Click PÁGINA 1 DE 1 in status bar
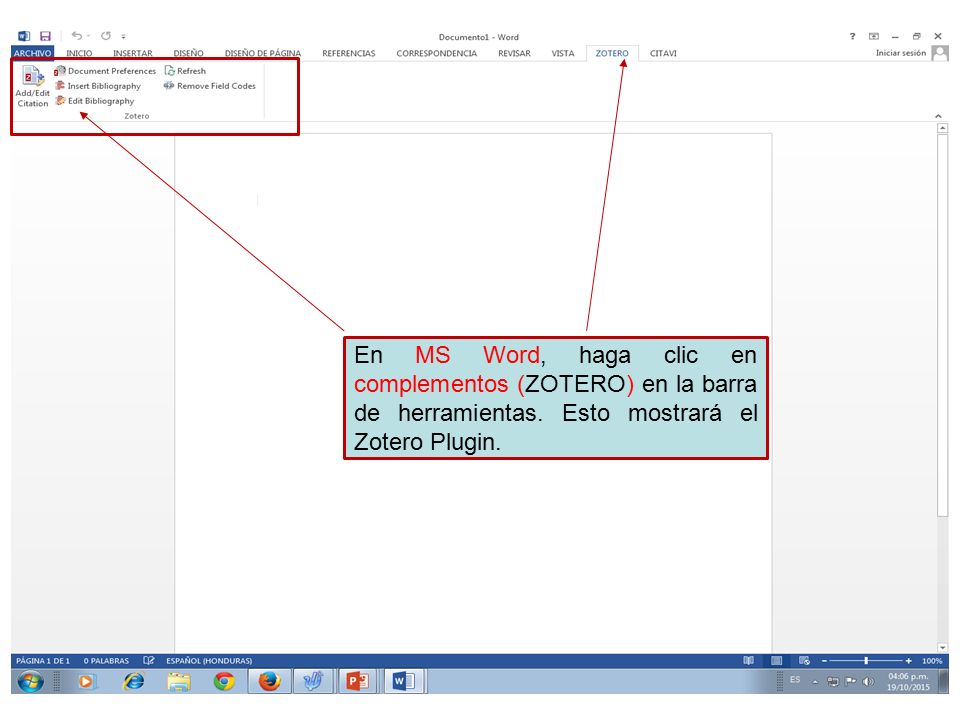 coord(43,661)
